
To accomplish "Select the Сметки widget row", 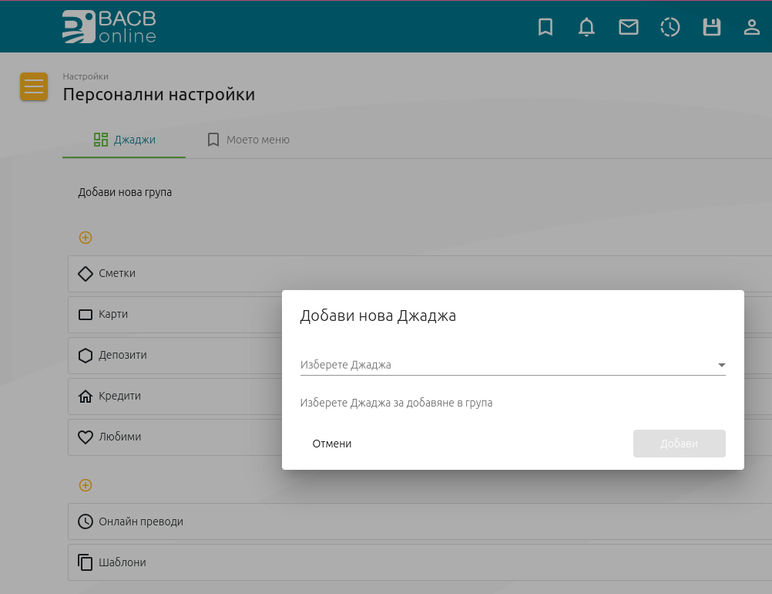I will [x=170, y=273].
